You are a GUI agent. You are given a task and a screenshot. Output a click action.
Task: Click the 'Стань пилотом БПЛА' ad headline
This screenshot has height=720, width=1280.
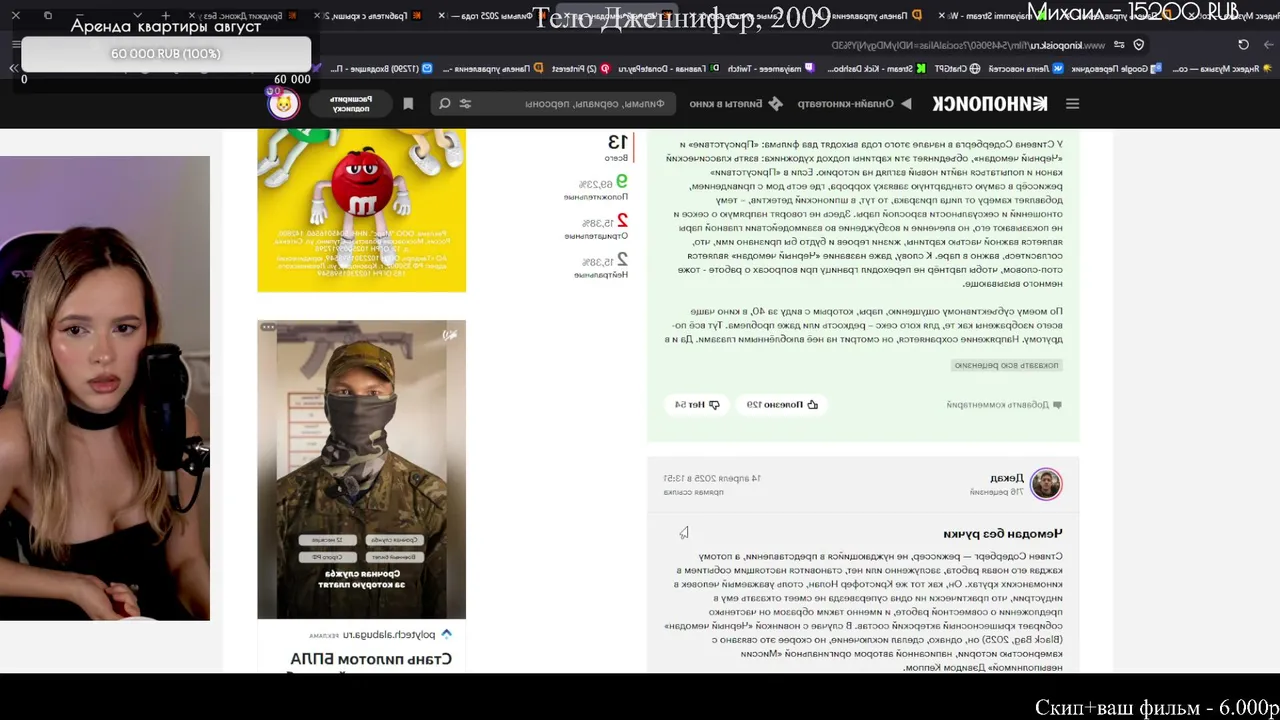[x=371, y=660]
